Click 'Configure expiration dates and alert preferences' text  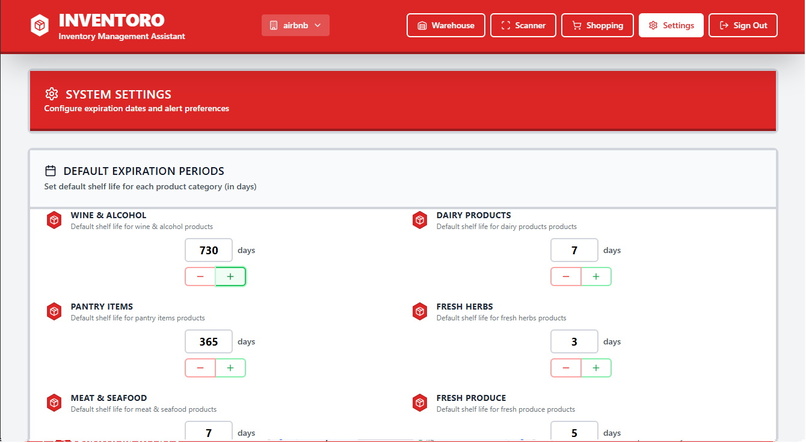coord(137,108)
